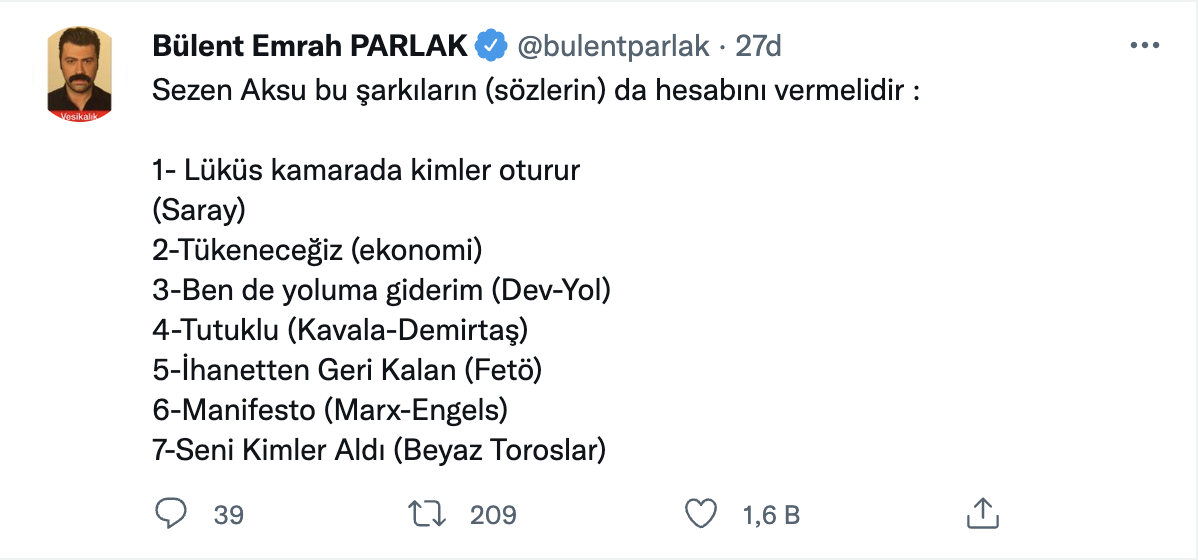Click the retweet arrows icon
This screenshot has width=1198, height=560.
coord(427,514)
